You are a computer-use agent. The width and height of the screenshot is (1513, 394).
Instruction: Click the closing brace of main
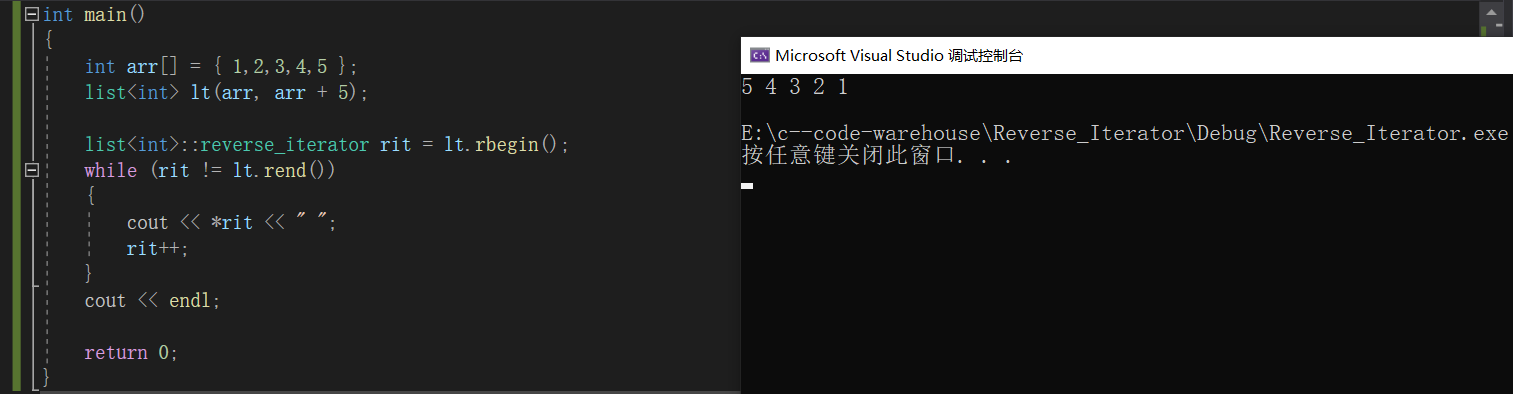[x=46, y=379]
